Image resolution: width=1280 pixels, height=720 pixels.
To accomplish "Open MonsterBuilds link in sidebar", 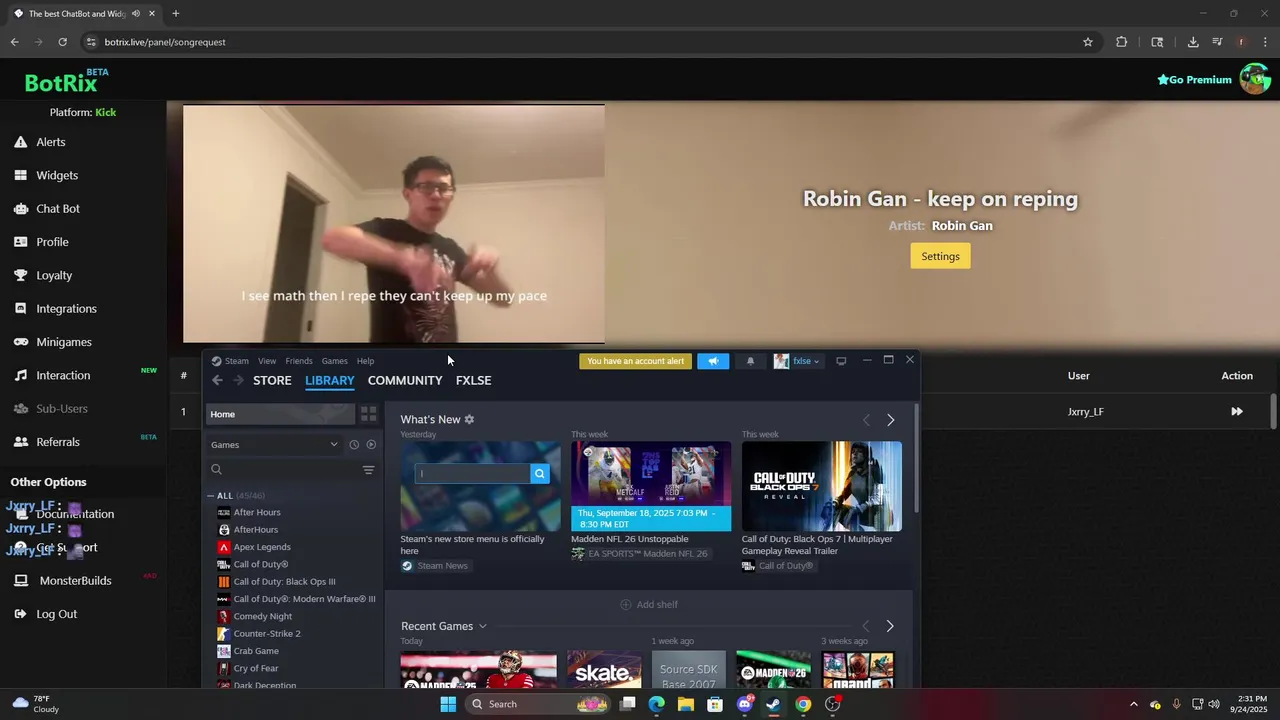I will (75, 581).
